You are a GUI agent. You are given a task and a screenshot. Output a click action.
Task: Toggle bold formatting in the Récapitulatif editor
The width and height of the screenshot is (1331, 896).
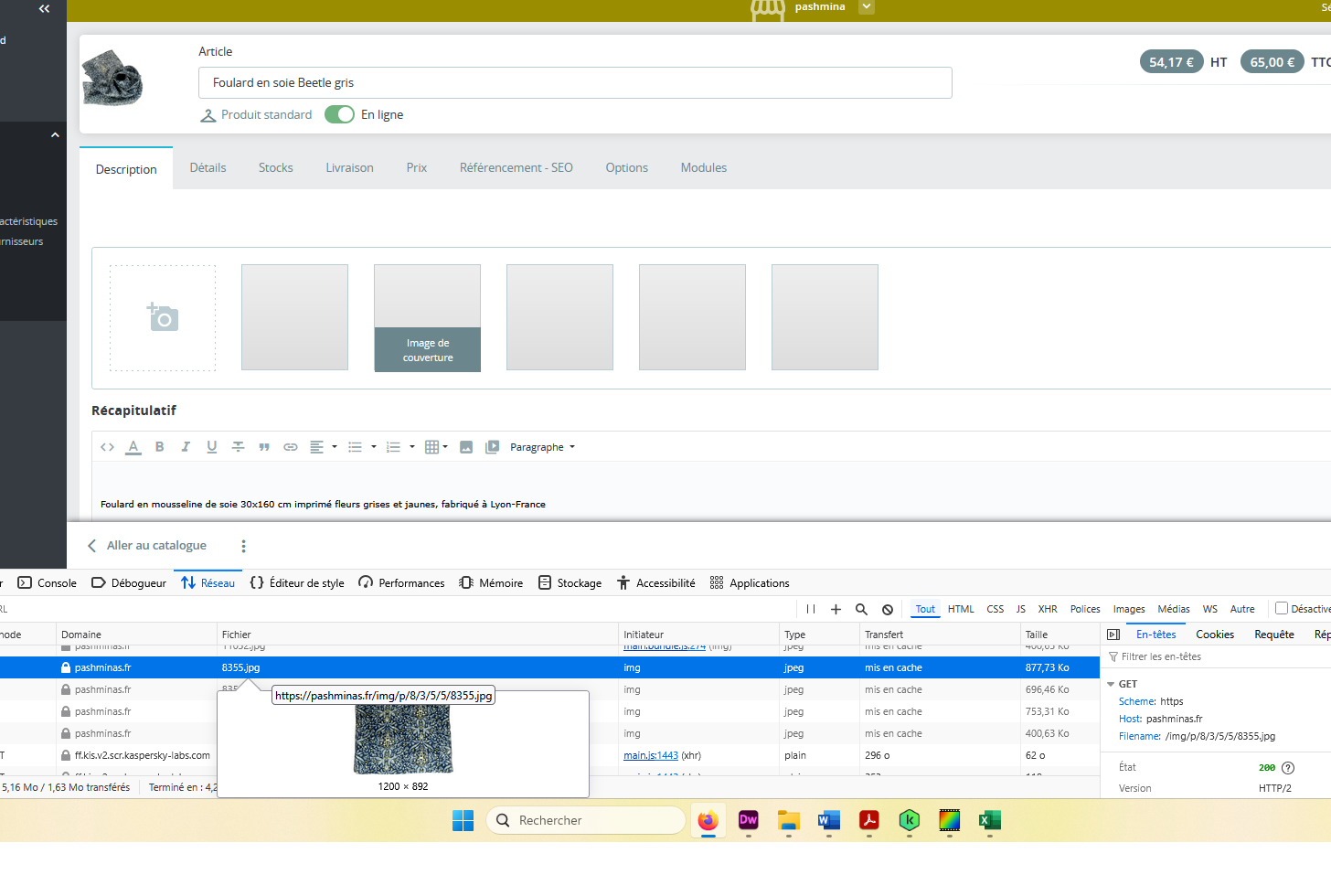tap(159, 447)
